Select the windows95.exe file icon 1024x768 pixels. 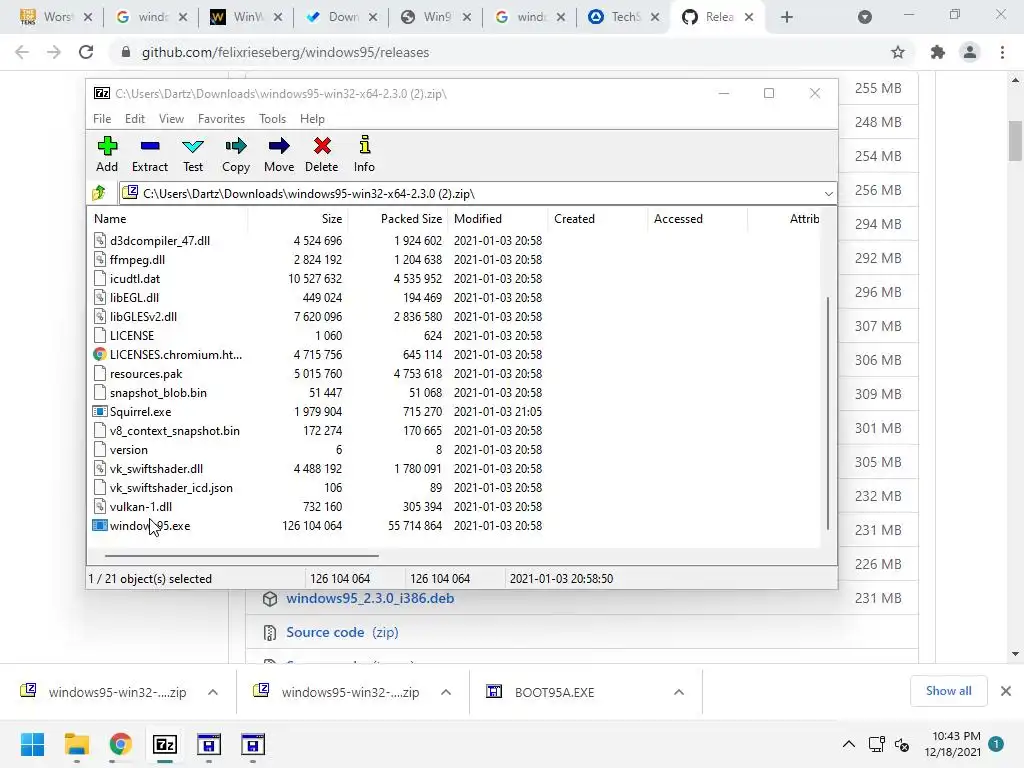[x=99, y=526]
